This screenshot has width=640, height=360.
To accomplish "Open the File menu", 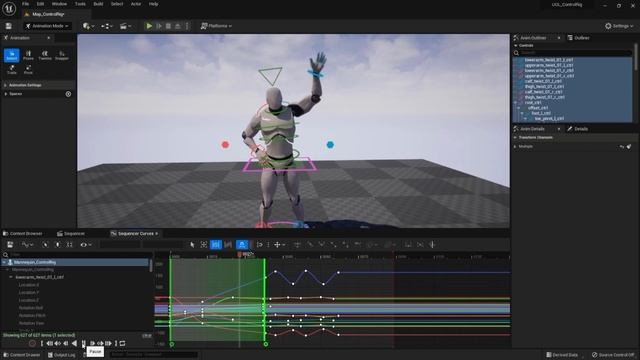I will [25, 4].
